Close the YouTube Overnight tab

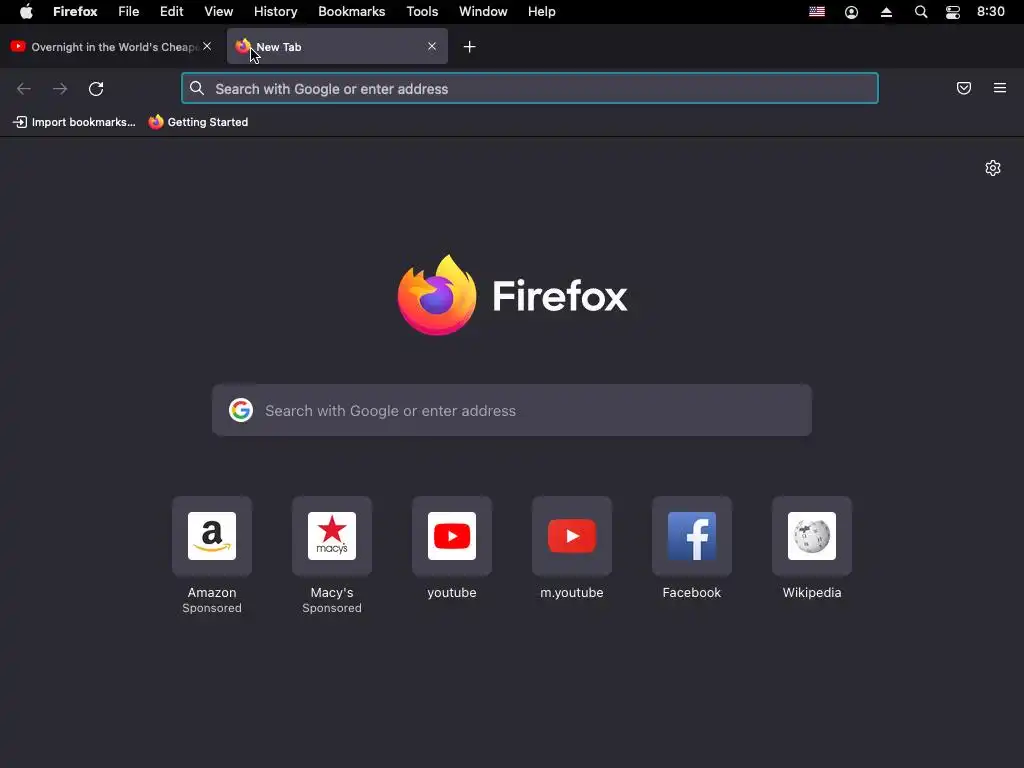207,46
